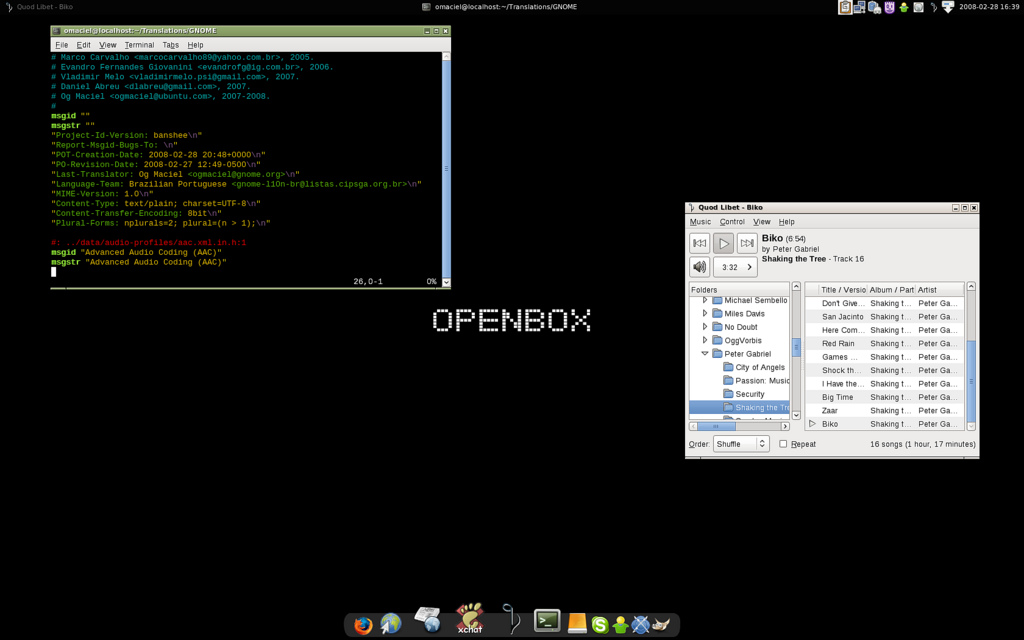Open XChat from the dock
This screenshot has width=1024, height=640.
(470, 622)
